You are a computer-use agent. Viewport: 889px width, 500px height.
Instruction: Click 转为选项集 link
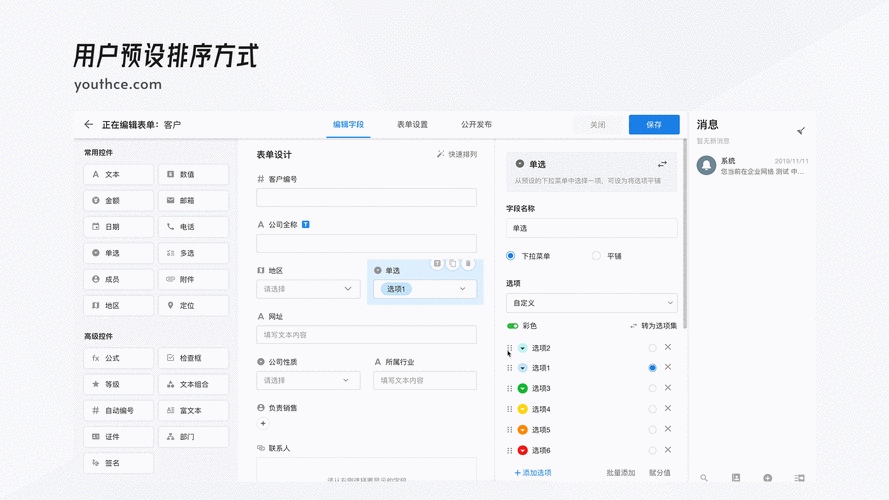(654, 326)
